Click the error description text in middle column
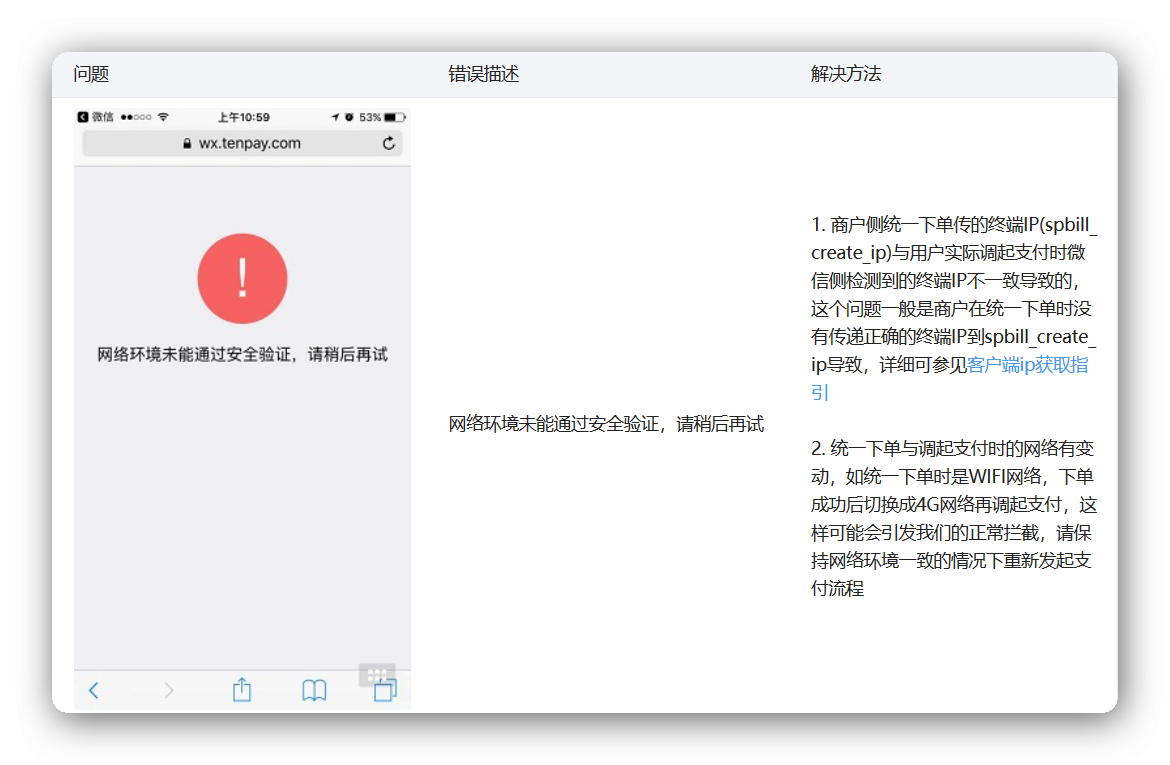 click(606, 424)
